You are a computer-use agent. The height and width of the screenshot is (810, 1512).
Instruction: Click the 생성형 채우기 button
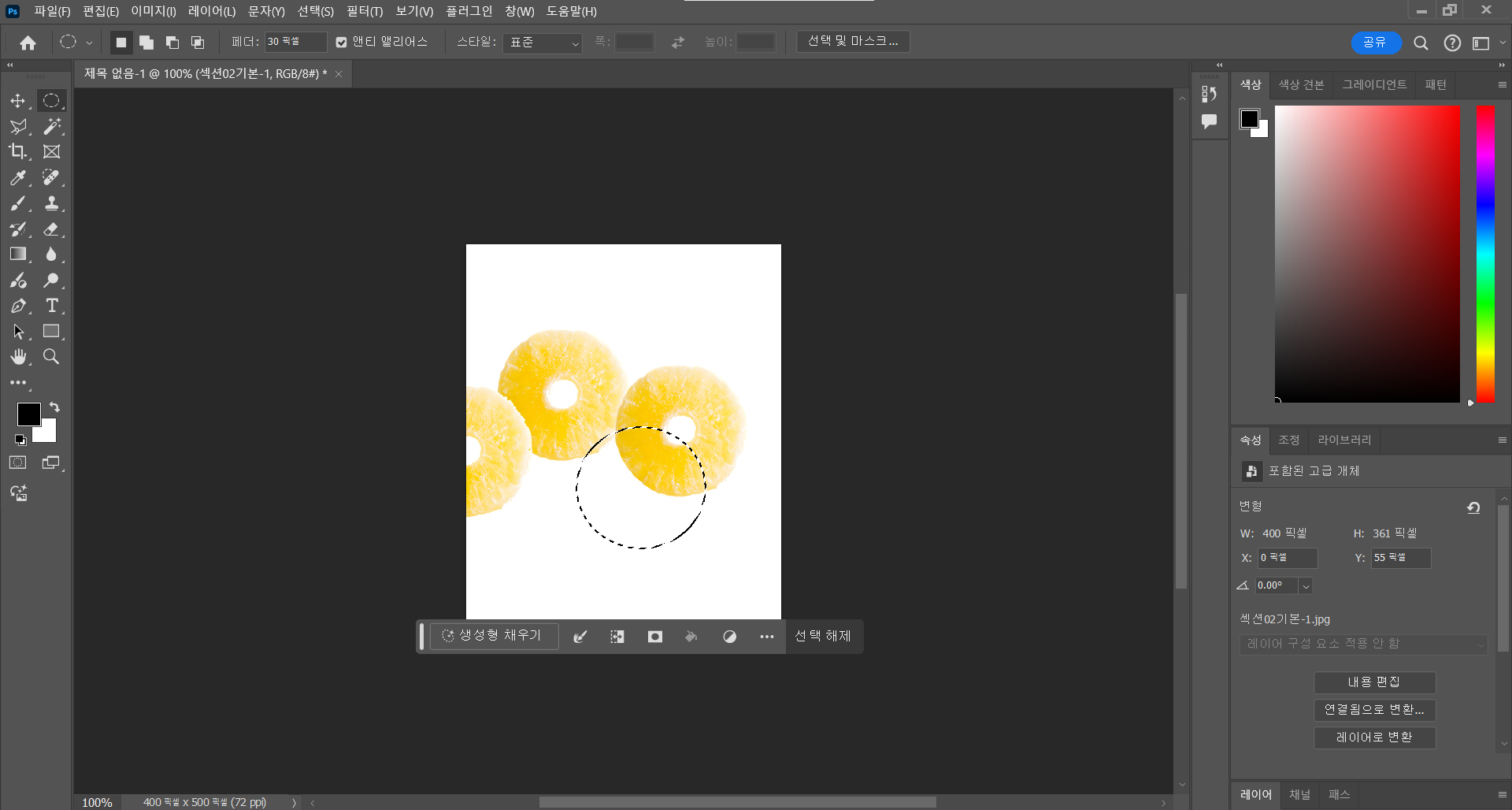tap(493, 636)
